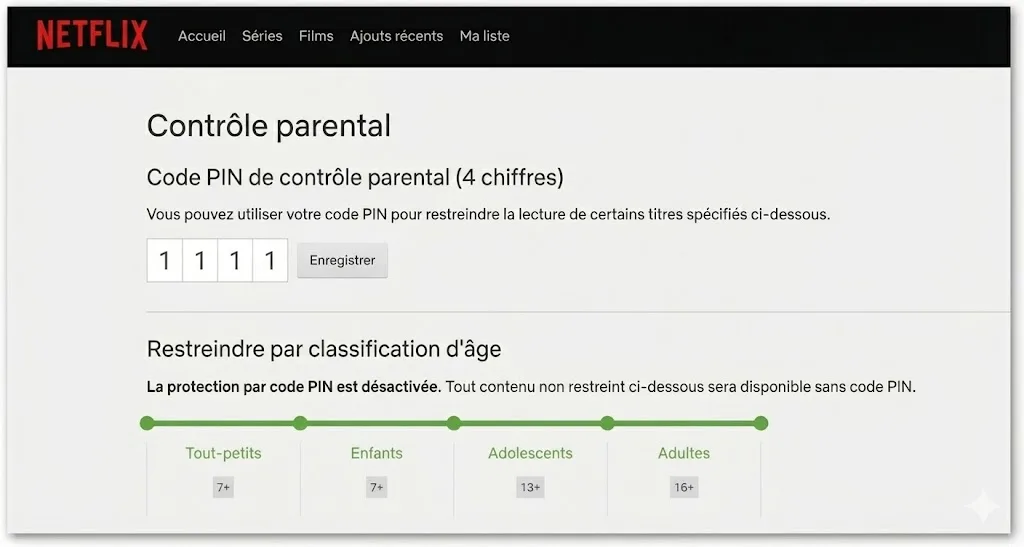Screen dimensions: 1024x547
Task: Open the Films section
Action: point(316,36)
